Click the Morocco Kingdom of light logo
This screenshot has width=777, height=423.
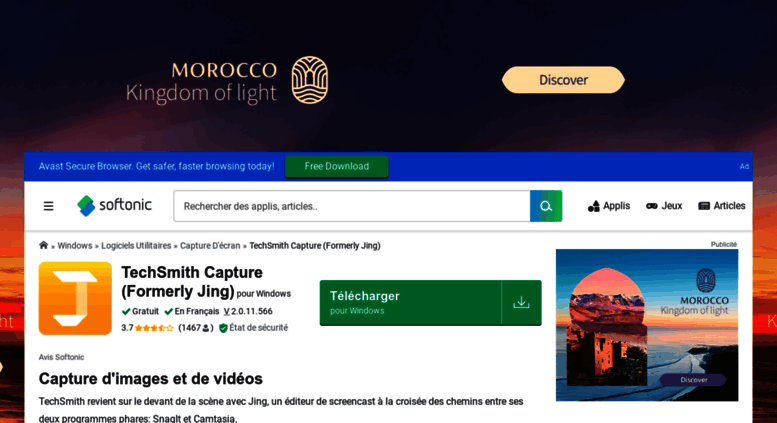pyautogui.click(x=227, y=80)
